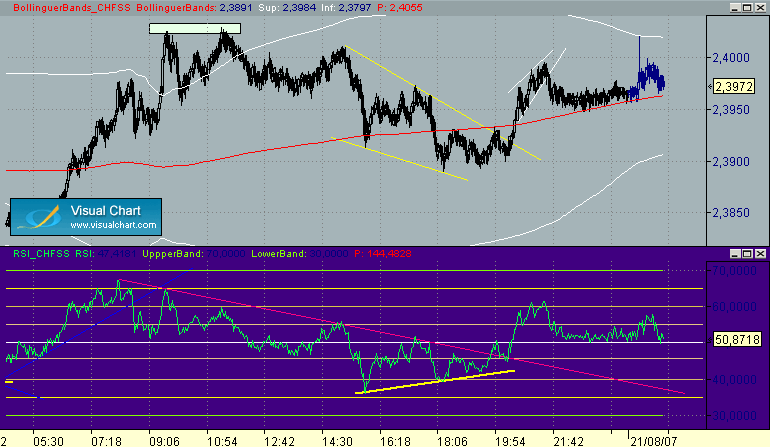Click the 18:06 time axis label
The image size is (770, 447).
coord(453,442)
